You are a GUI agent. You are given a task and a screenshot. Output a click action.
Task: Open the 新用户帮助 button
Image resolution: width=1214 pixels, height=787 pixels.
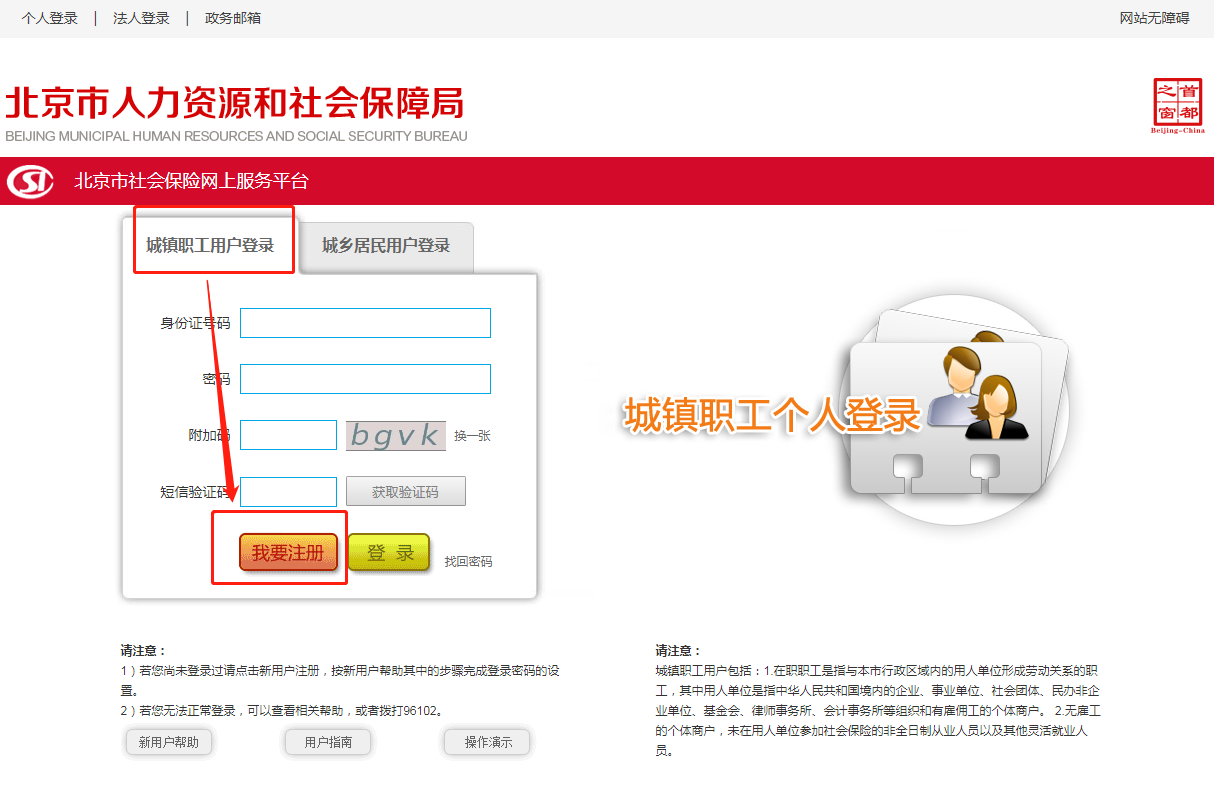(x=168, y=742)
